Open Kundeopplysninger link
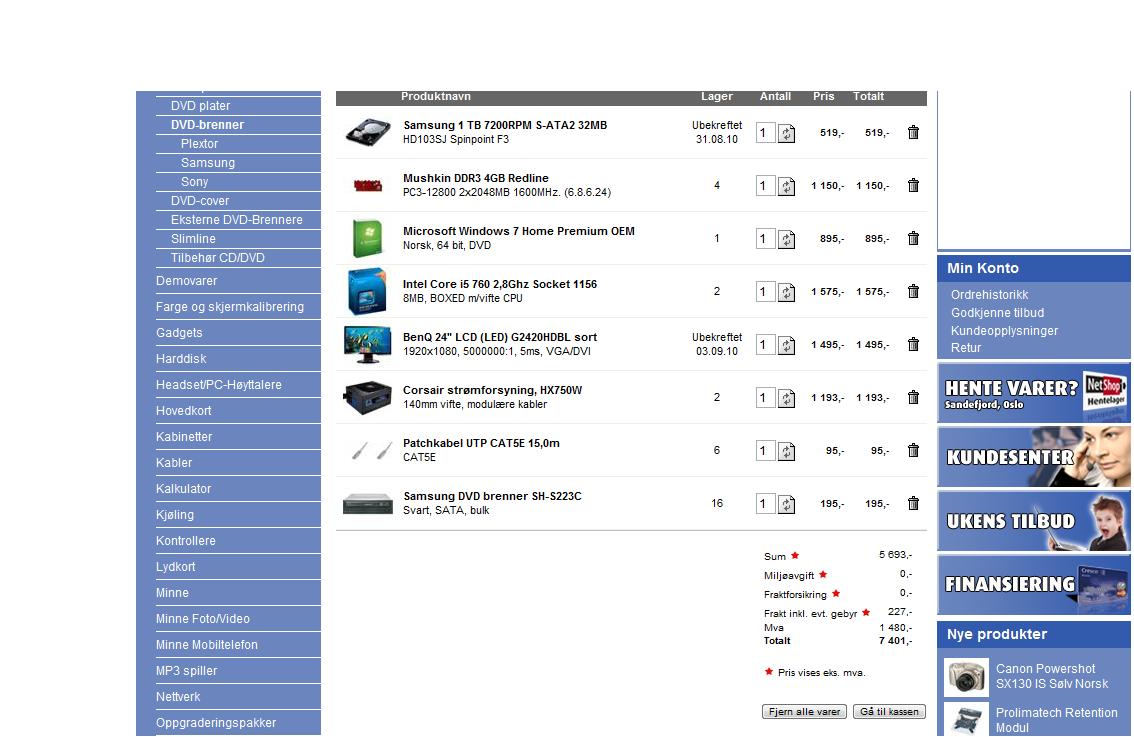This screenshot has height=737, width=1134. [x=1005, y=331]
